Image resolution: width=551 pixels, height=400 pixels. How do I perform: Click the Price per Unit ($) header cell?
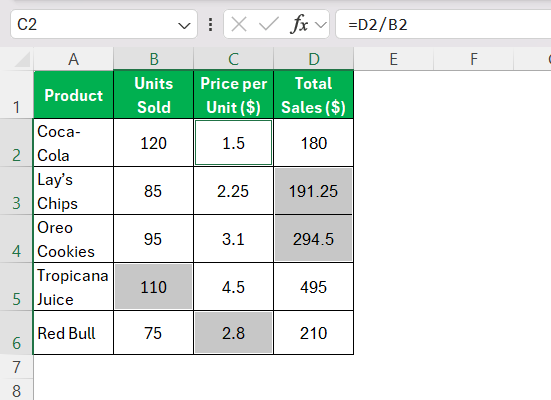click(234, 95)
